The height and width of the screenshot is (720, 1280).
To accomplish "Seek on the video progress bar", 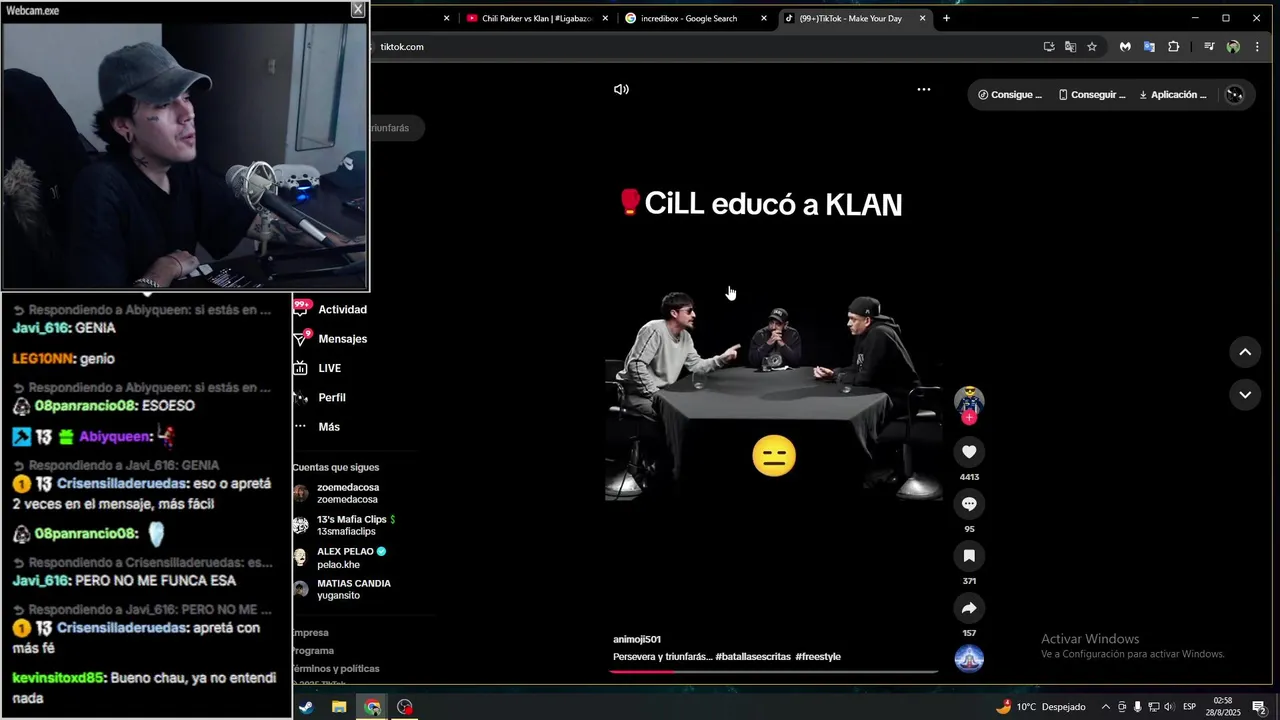I will point(775,671).
